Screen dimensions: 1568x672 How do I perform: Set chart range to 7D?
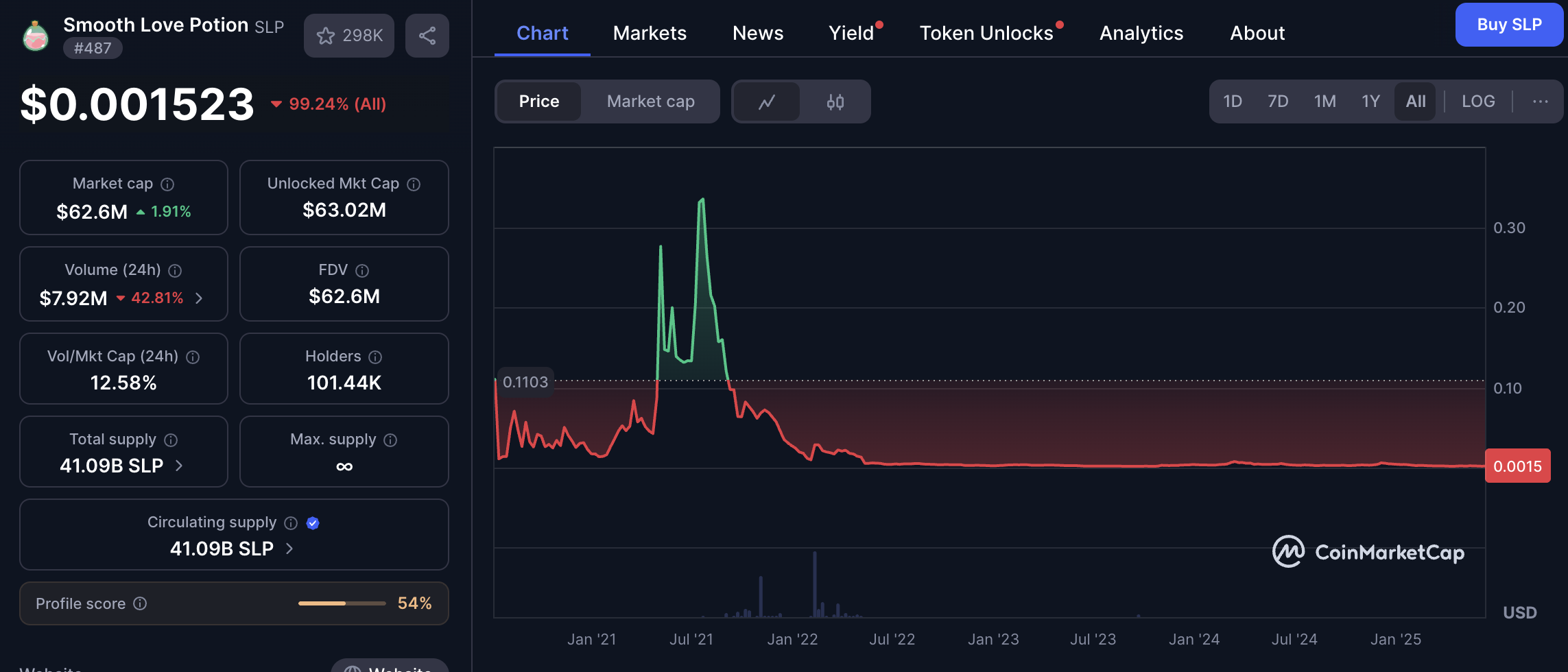[x=1278, y=101]
